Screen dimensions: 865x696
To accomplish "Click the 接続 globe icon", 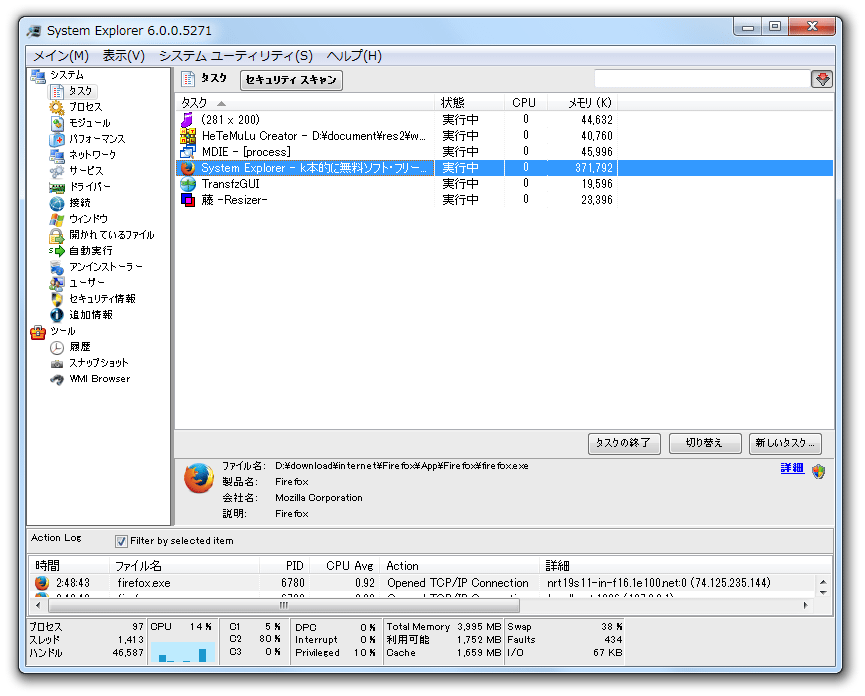I will click(x=57, y=204).
